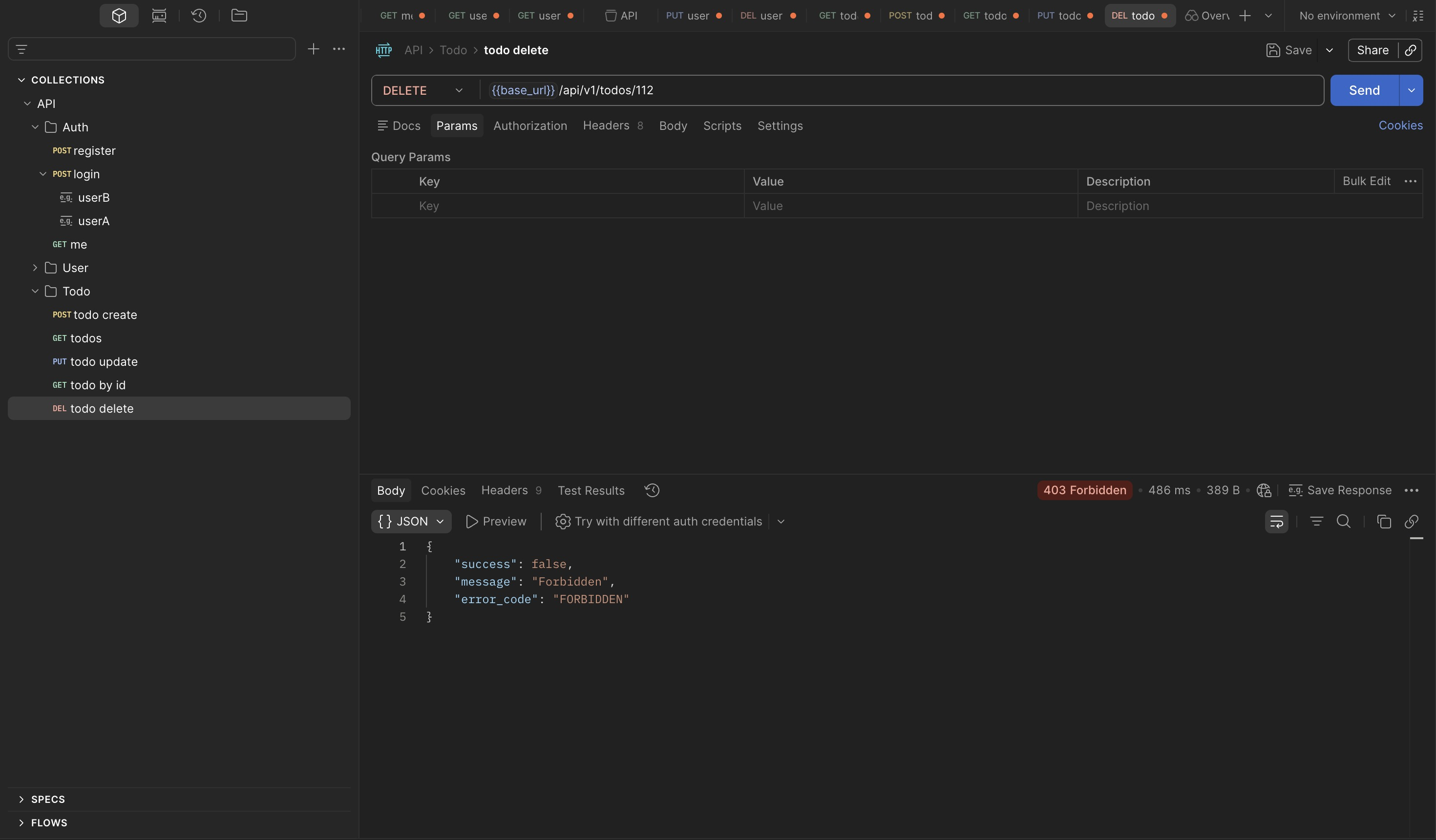This screenshot has height=840, width=1436.
Task: Click the userB example icon row
Action: (84, 198)
